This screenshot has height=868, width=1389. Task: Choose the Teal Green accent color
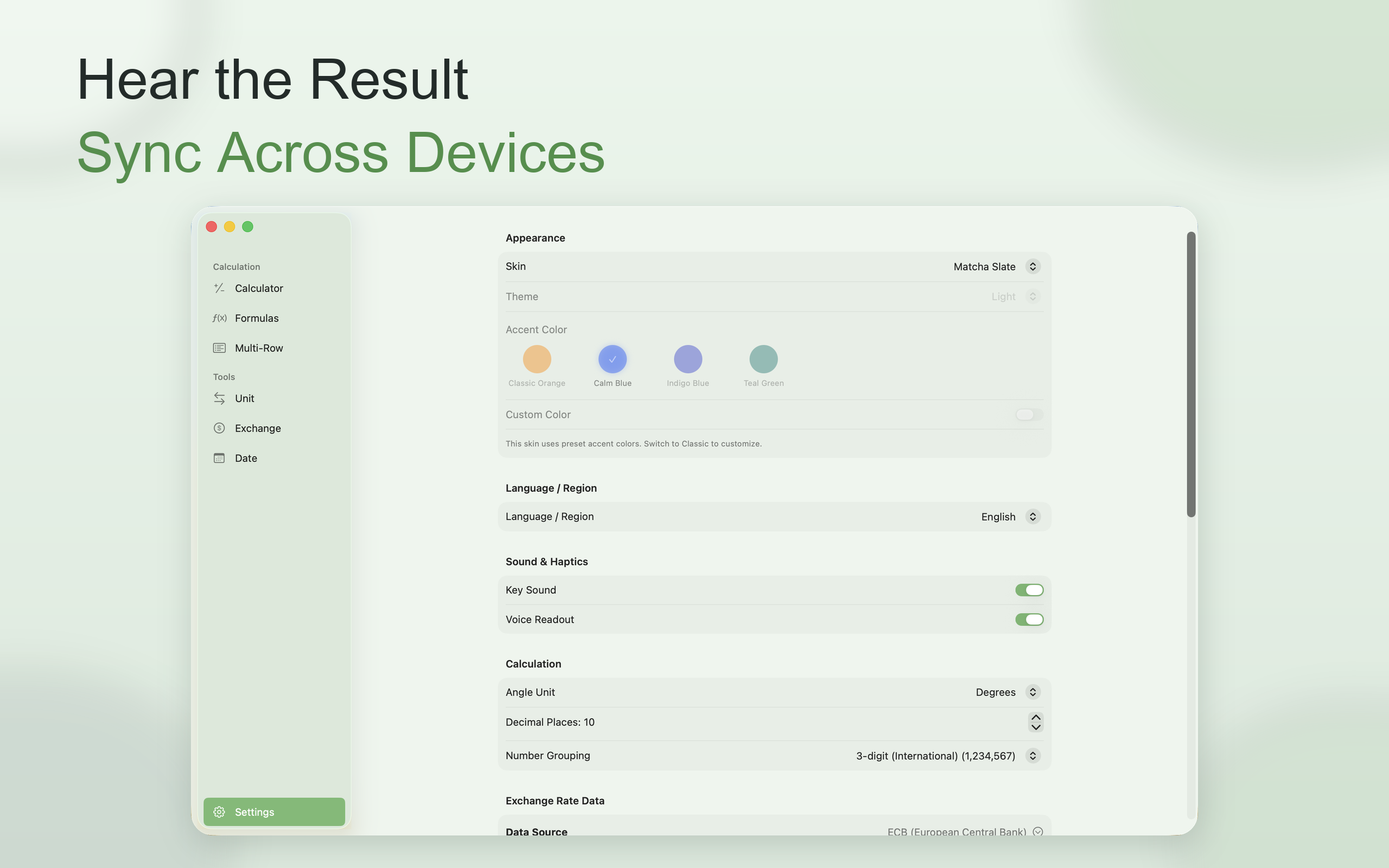pyautogui.click(x=763, y=359)
